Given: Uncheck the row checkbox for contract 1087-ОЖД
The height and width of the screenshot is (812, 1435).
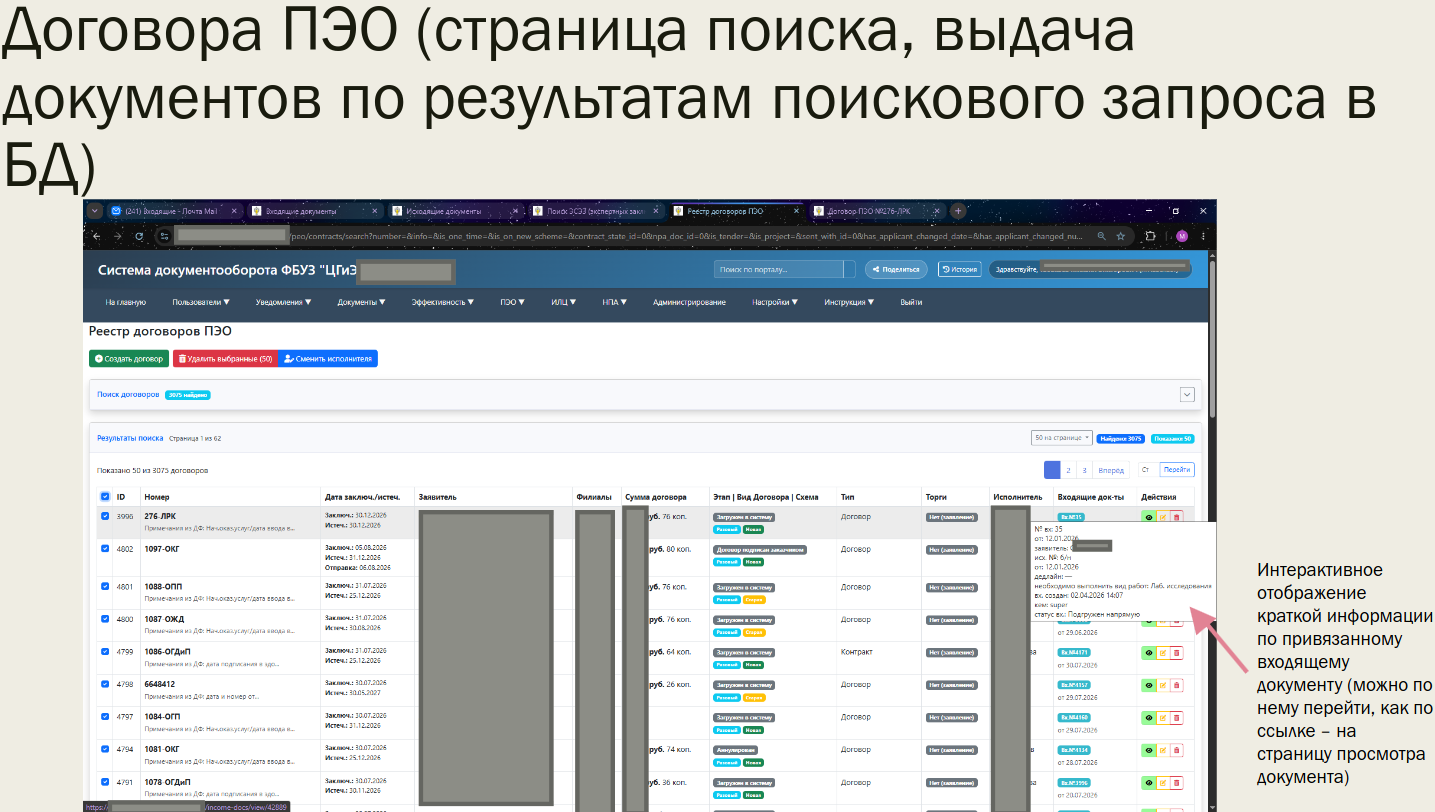Looking at the screenshot, I should (105, 619).
